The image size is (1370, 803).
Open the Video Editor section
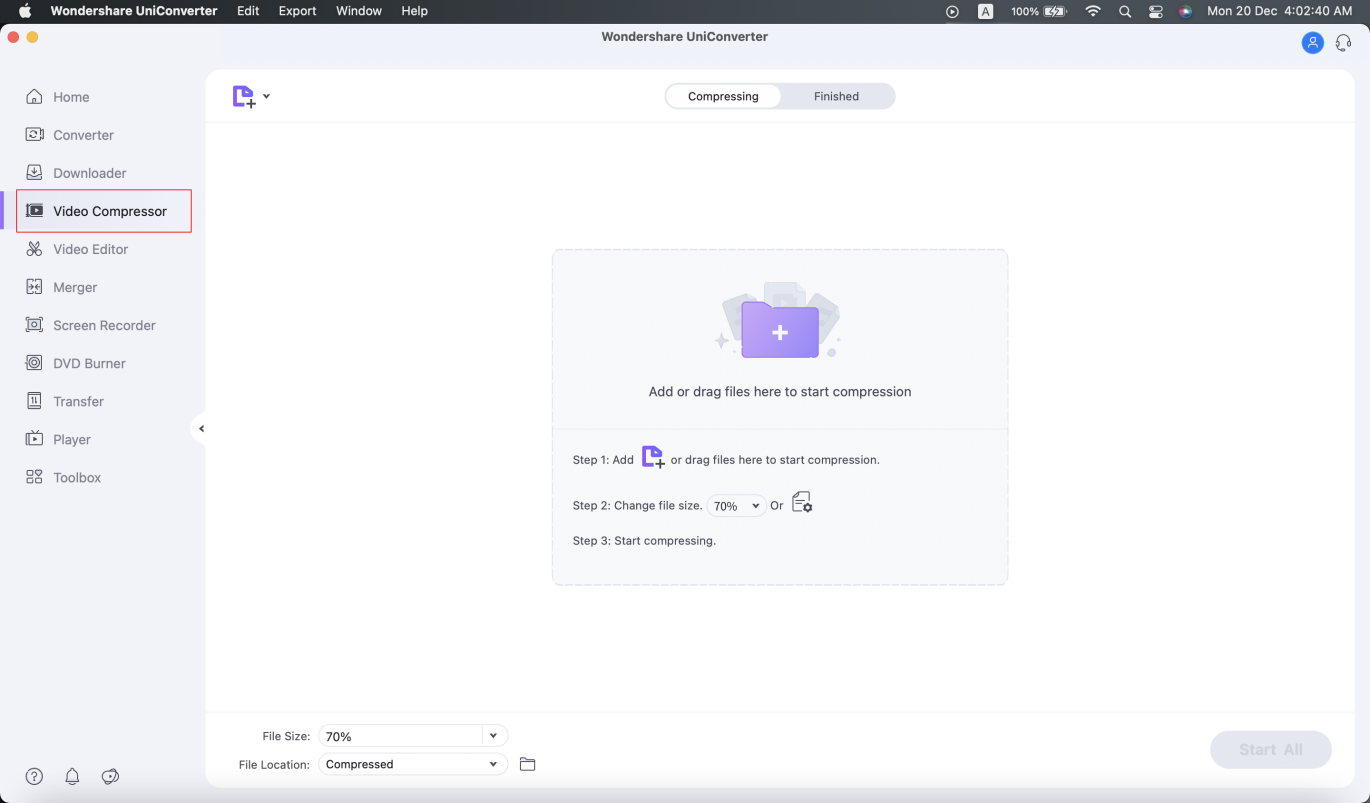coord(76,249)
